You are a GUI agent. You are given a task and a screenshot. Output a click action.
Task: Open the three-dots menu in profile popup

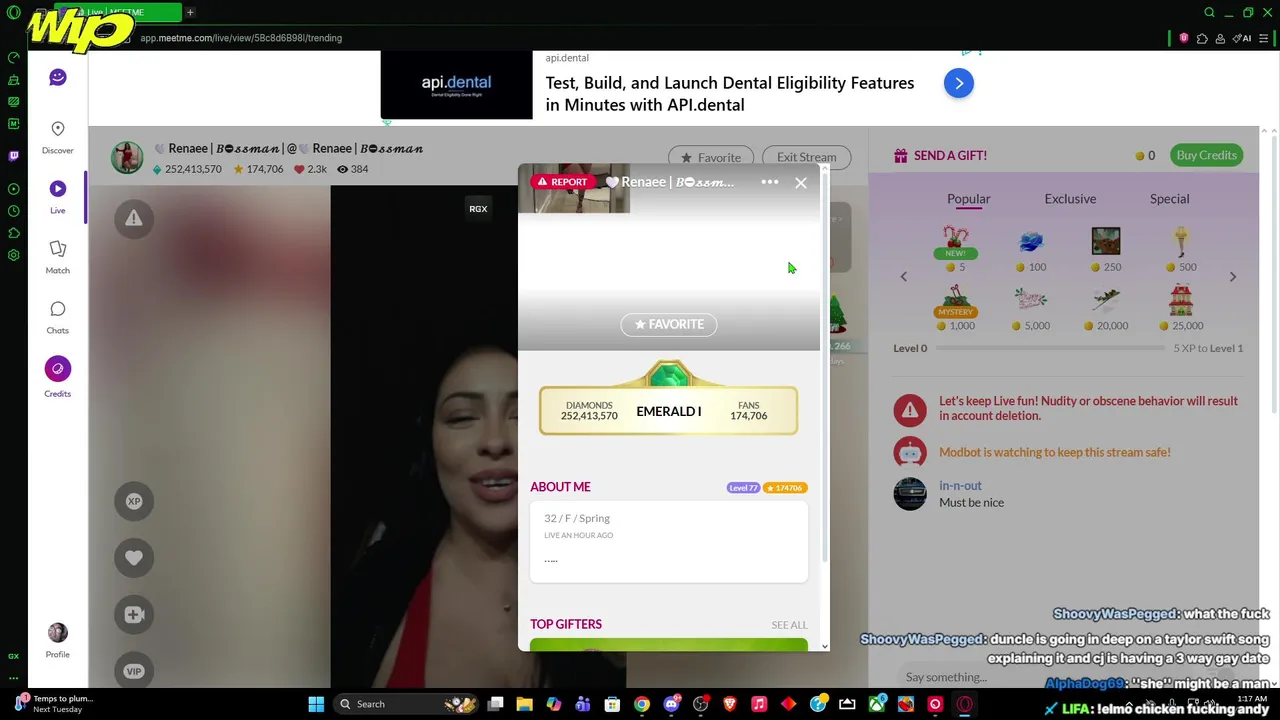770,182
